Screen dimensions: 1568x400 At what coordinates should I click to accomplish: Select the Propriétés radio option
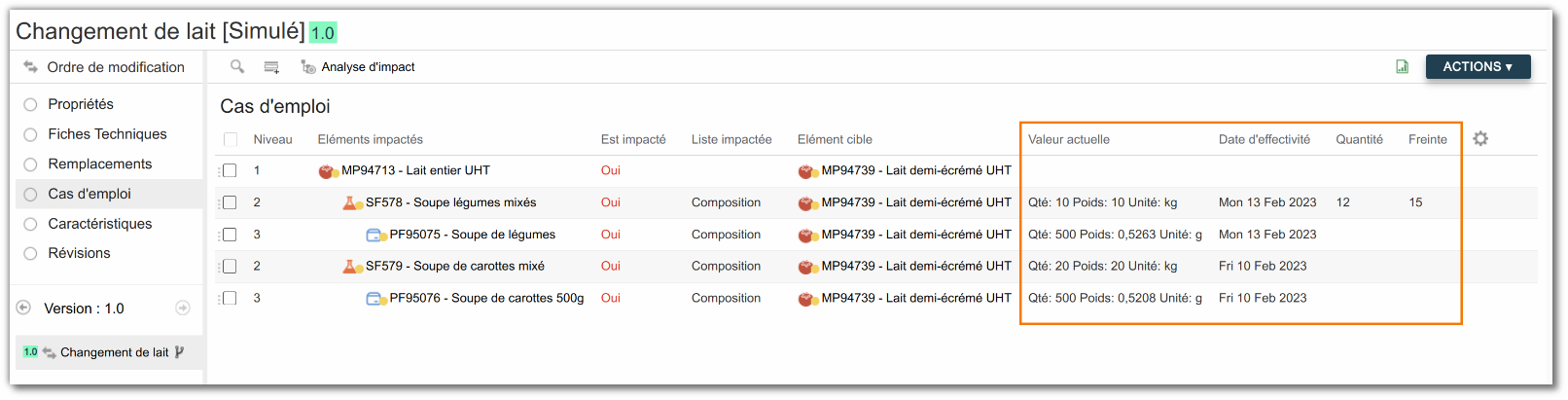[30, 104]
